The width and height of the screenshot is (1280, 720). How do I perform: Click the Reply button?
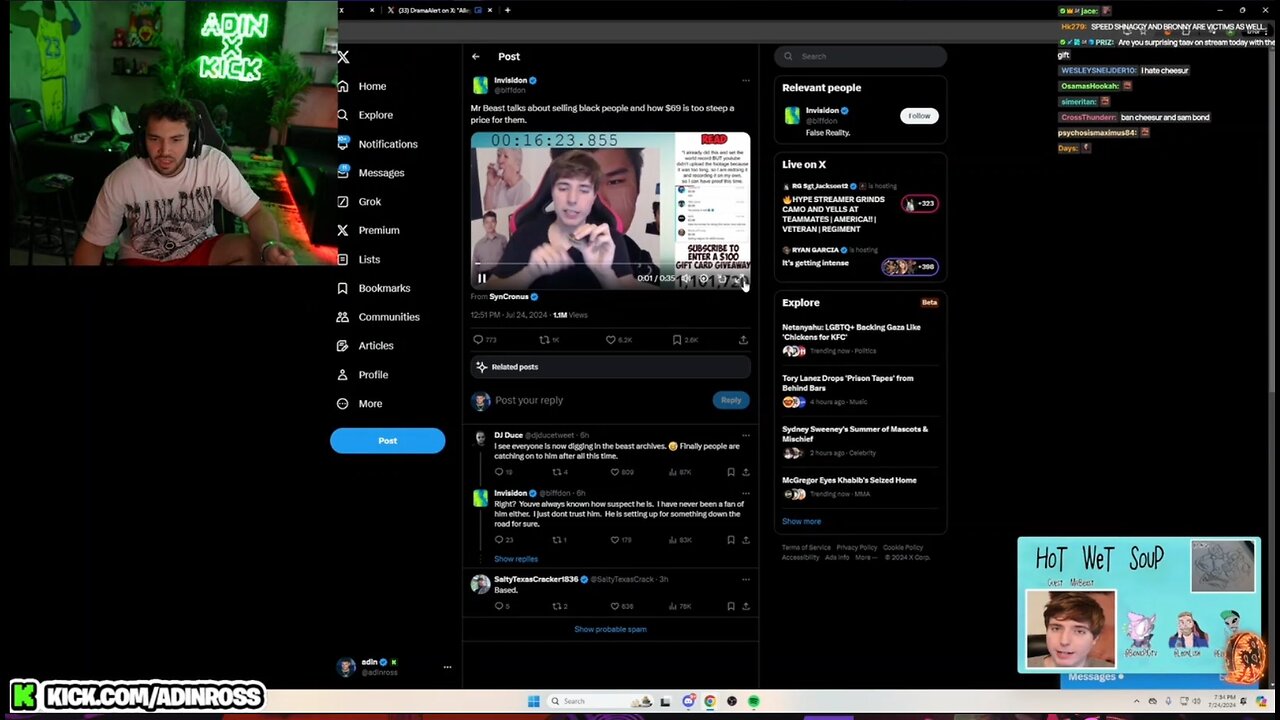tap(731, 400)
